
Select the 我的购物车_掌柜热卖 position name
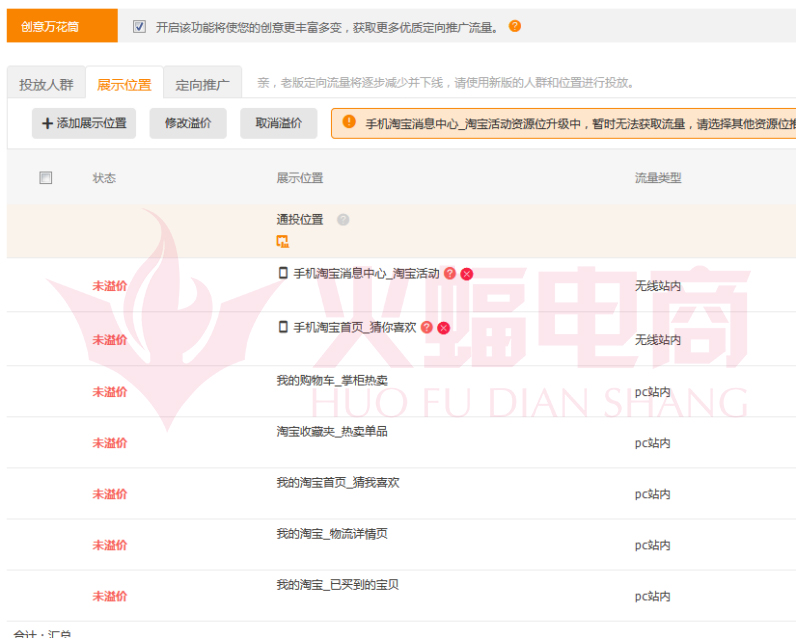pyautogui.click(x=332, y=381)
